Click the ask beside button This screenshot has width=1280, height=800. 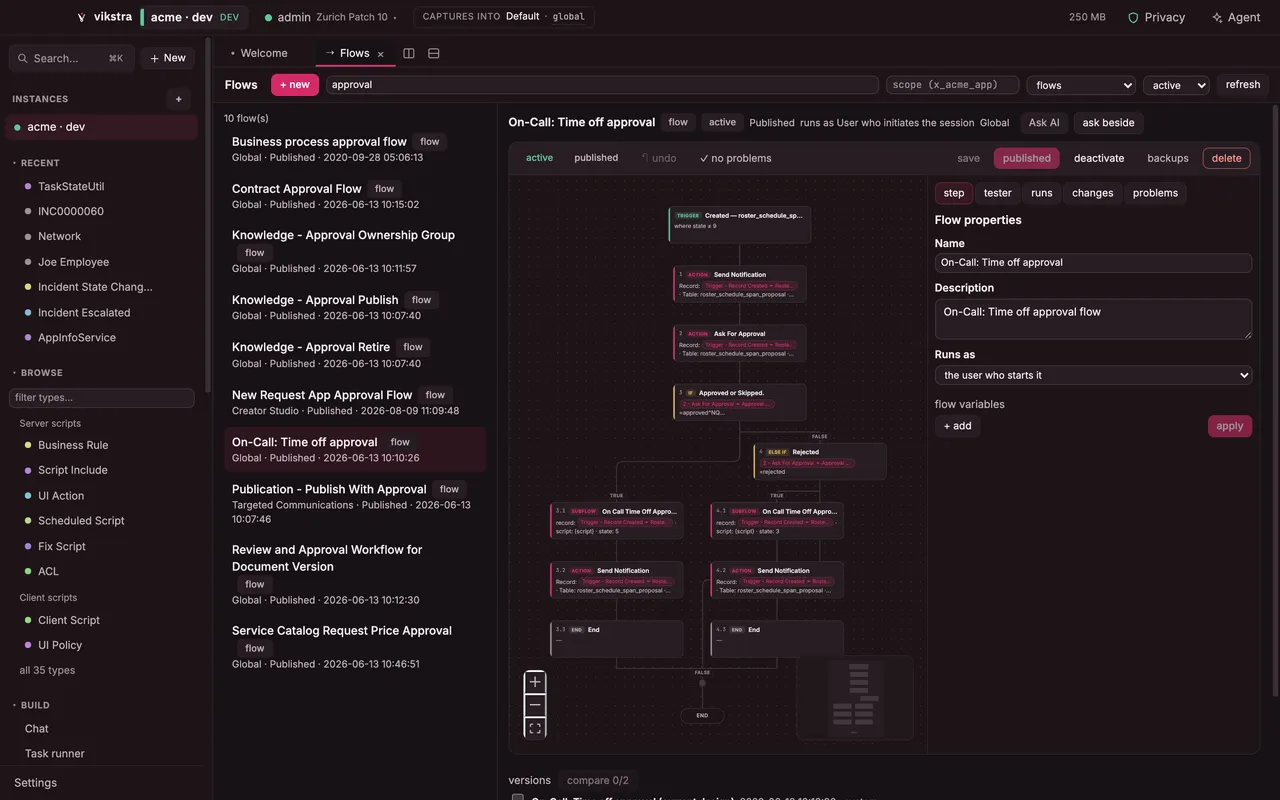pos(1108,123)
